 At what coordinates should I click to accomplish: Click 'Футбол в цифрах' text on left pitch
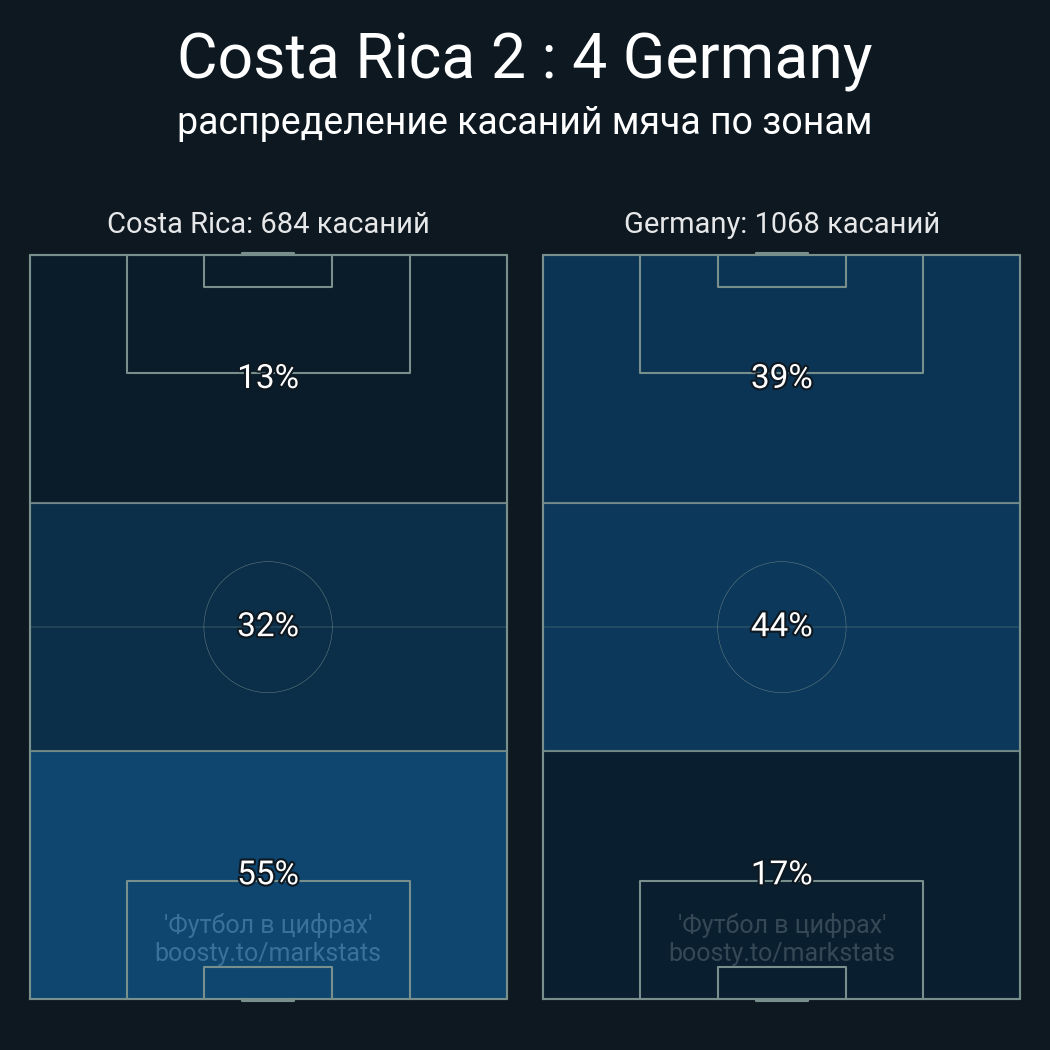[x=268, y=924]
